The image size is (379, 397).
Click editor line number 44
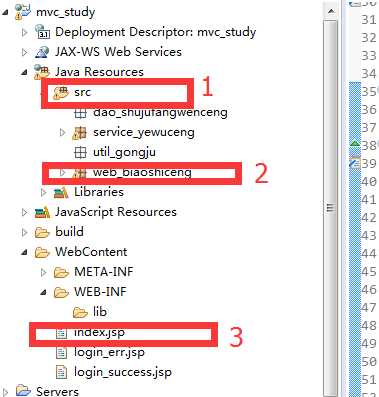369,254
